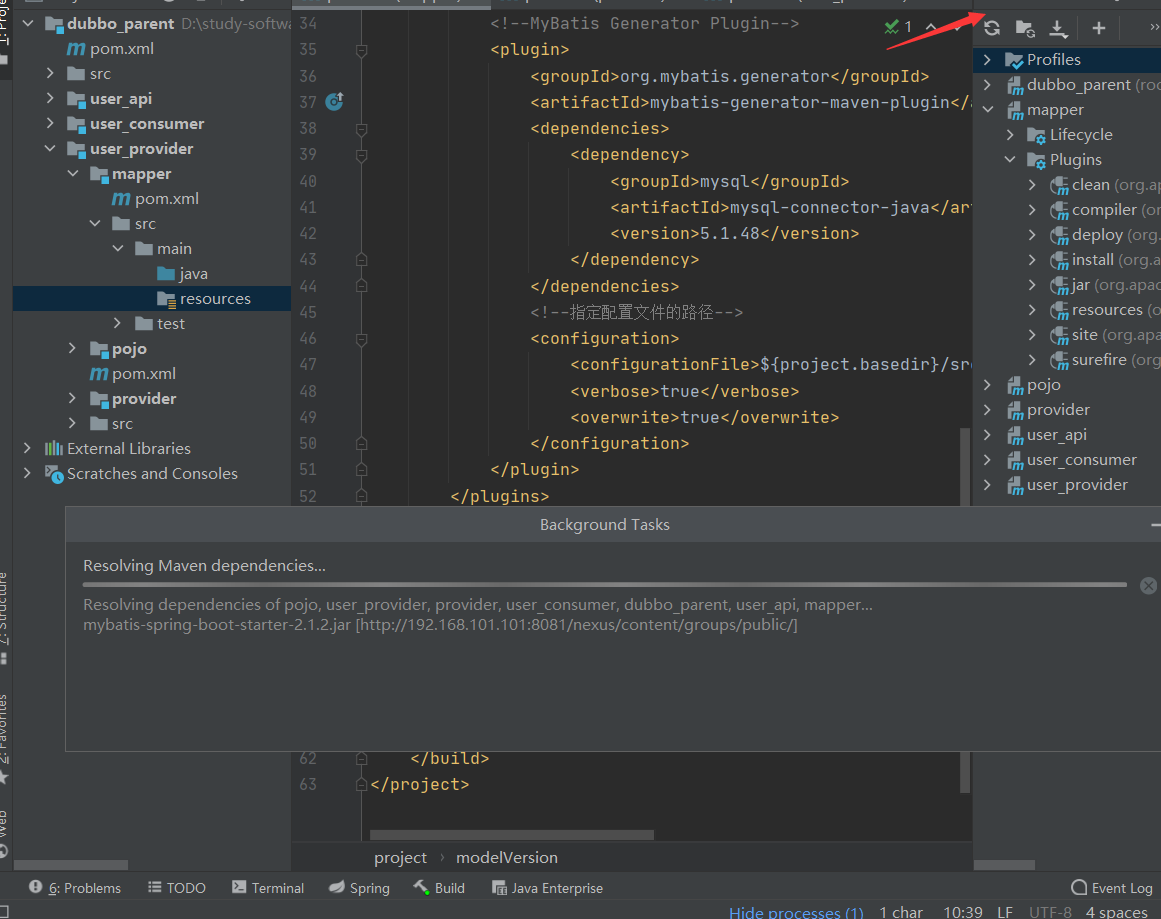The width and height of the screenshot is (1161, 919).
Task: Click Generate Sources and Update Folders icon
Action: click(x=1025, y=28)
